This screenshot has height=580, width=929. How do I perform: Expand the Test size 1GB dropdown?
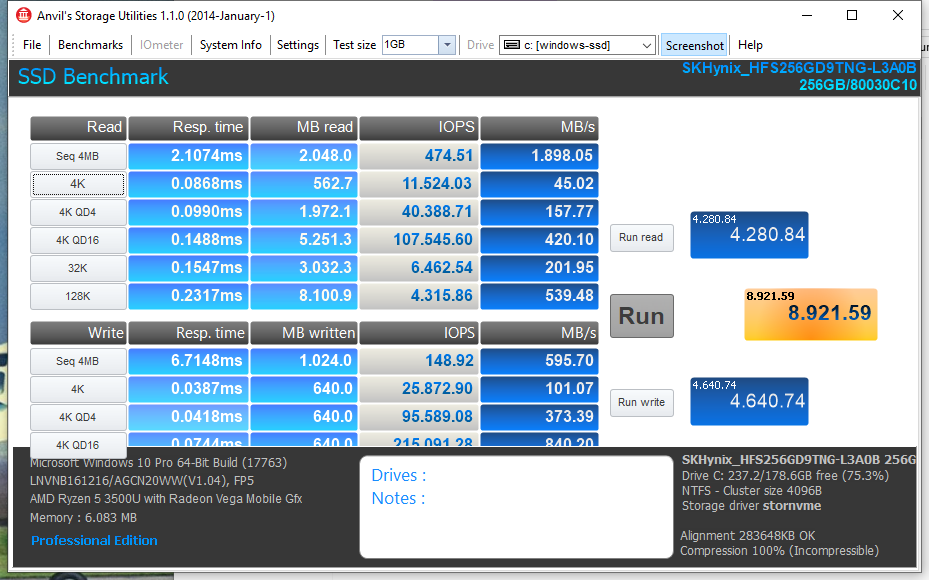[446, 45]
